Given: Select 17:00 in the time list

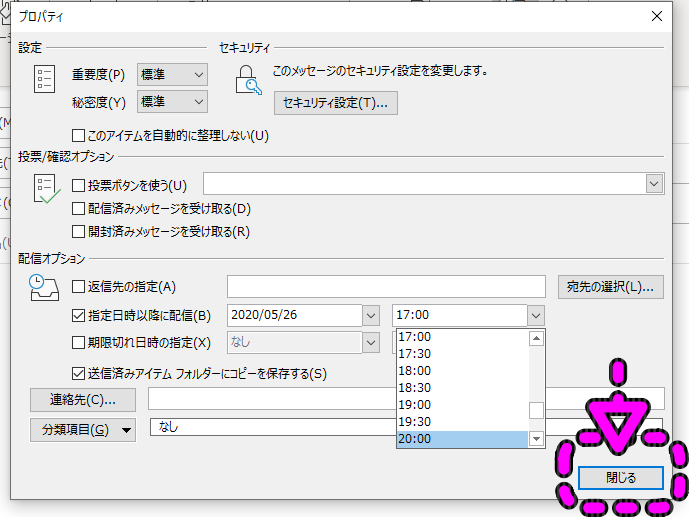Looking at the screenshot, I should (462, 337).
